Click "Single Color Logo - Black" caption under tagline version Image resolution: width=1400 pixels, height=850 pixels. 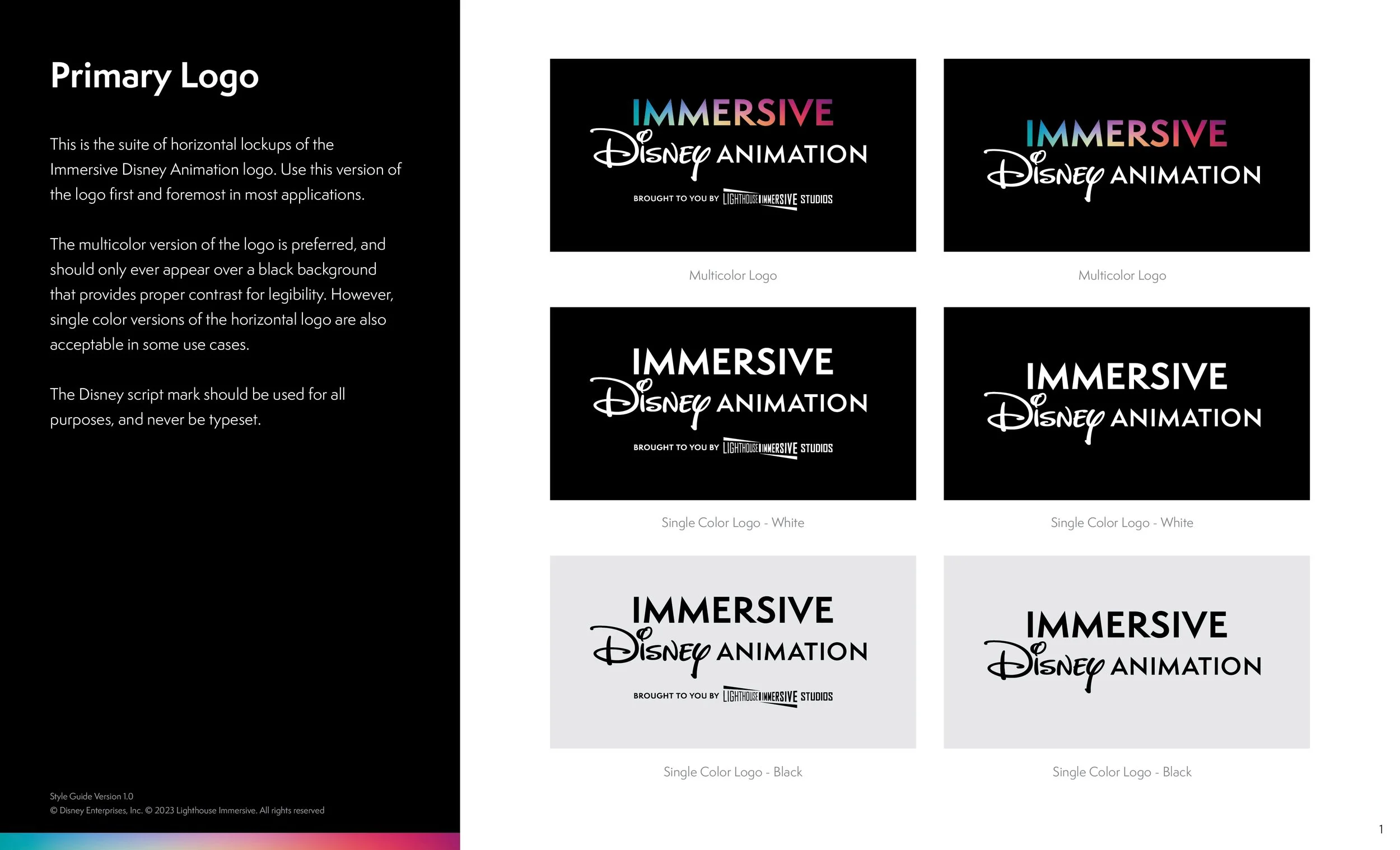coord(733,772)
